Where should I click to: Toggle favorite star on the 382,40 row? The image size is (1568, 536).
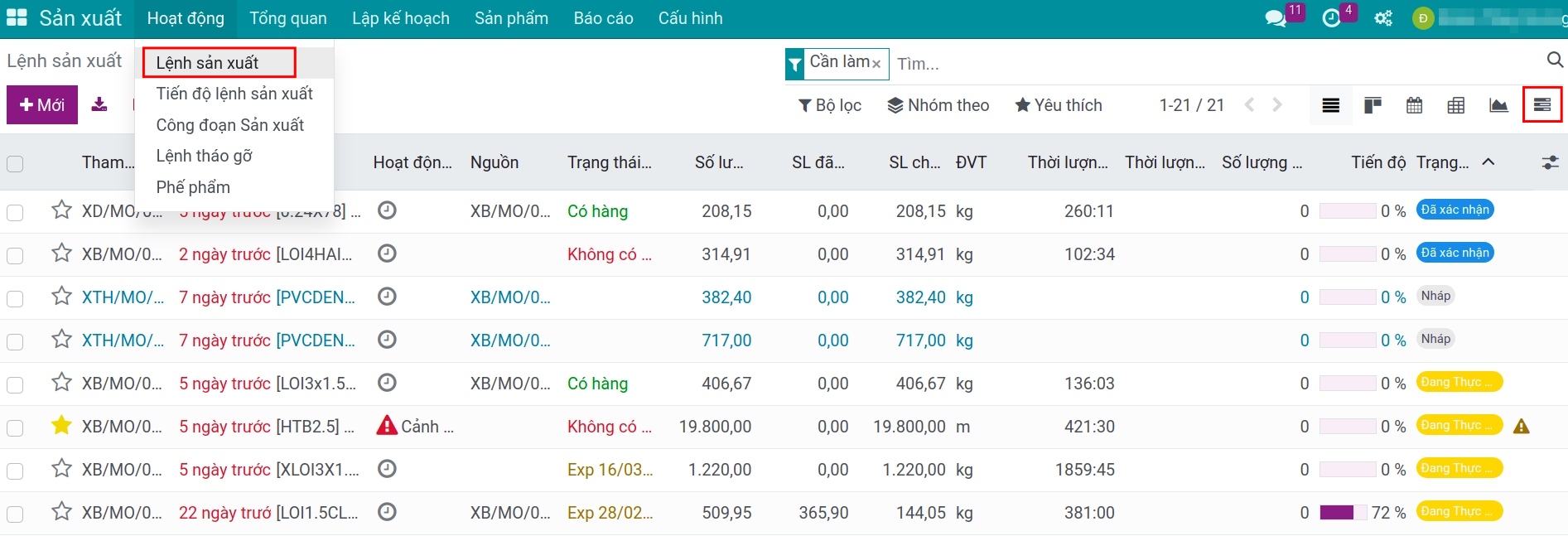coord(61,296)
